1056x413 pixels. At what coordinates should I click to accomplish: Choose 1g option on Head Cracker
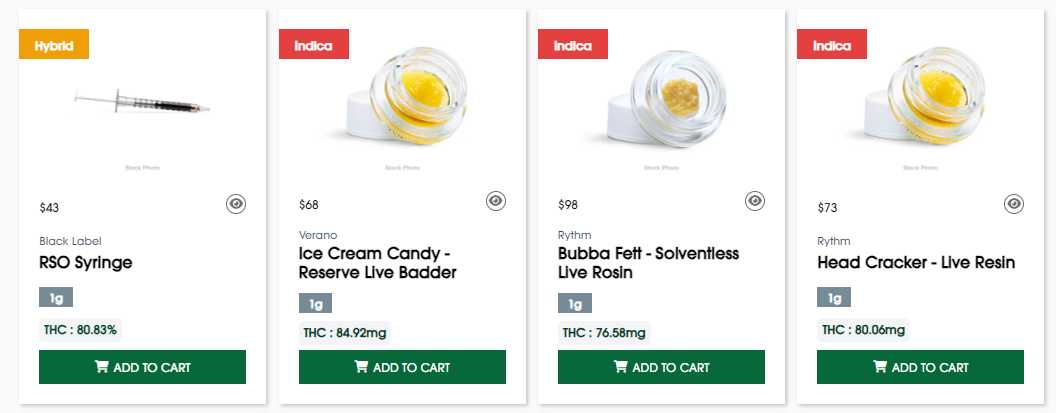[x=834, y=297]
